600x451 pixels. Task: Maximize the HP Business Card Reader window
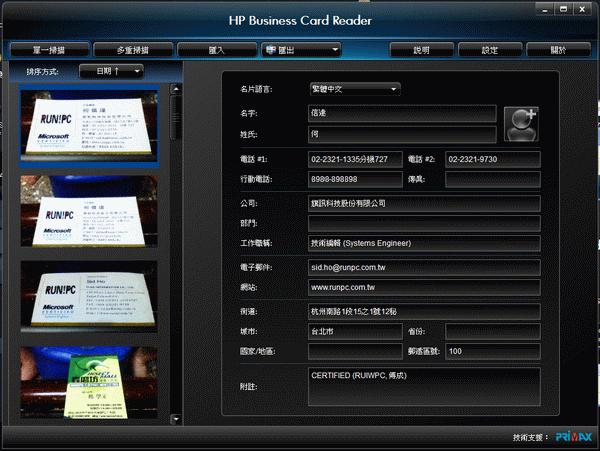[563, 10]
